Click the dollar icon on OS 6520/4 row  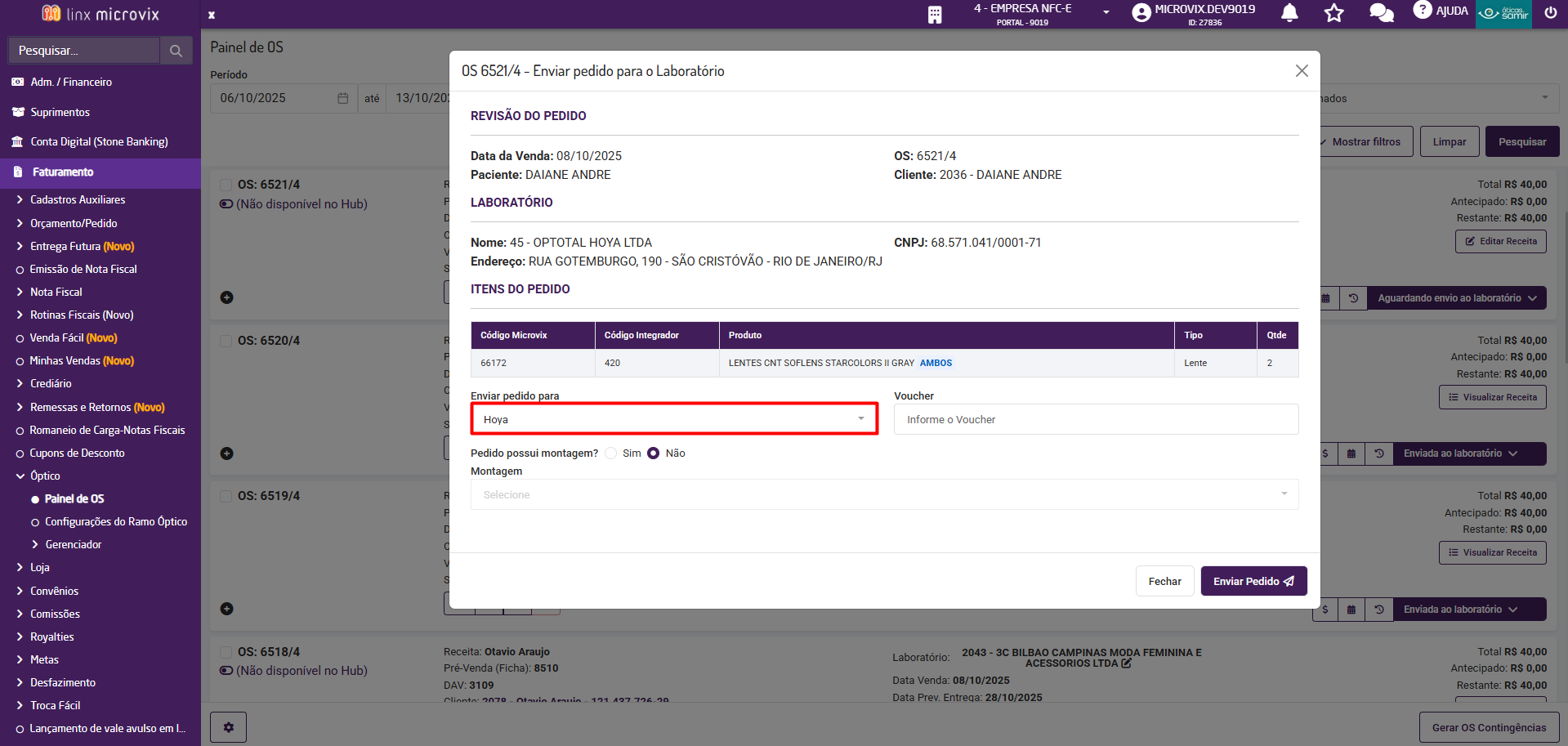[1325, 453]
